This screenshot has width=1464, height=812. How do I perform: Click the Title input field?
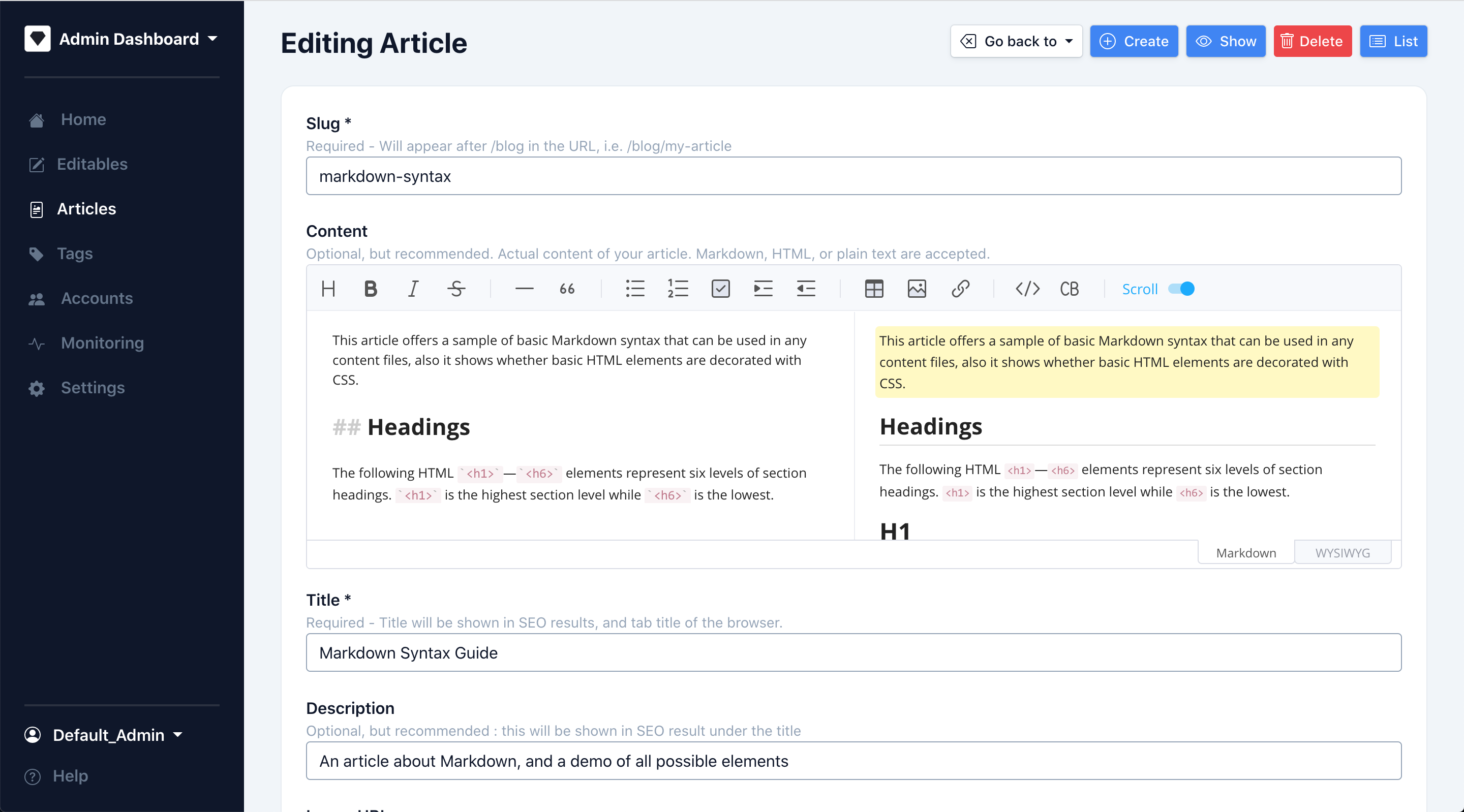point(853,653)
